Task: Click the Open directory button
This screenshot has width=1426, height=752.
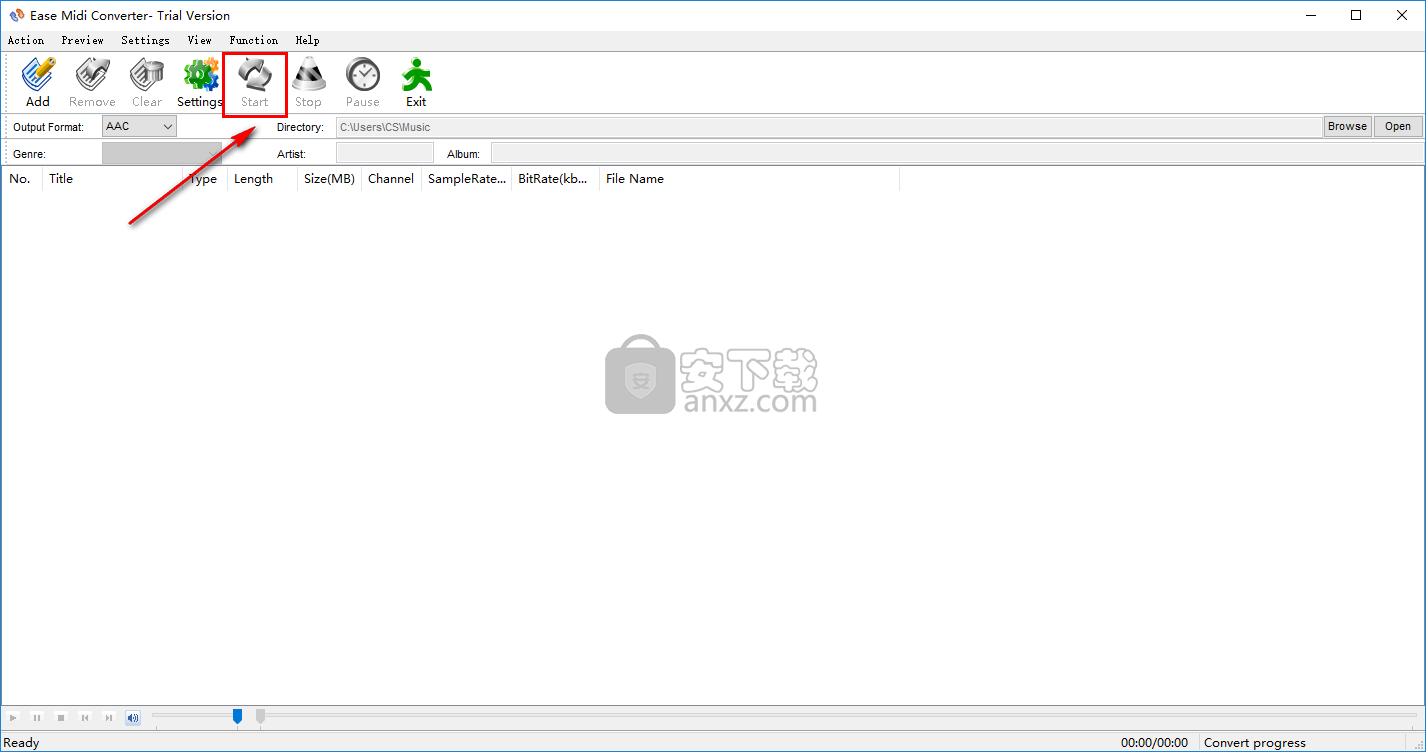Action: [x=1398, y=126]
